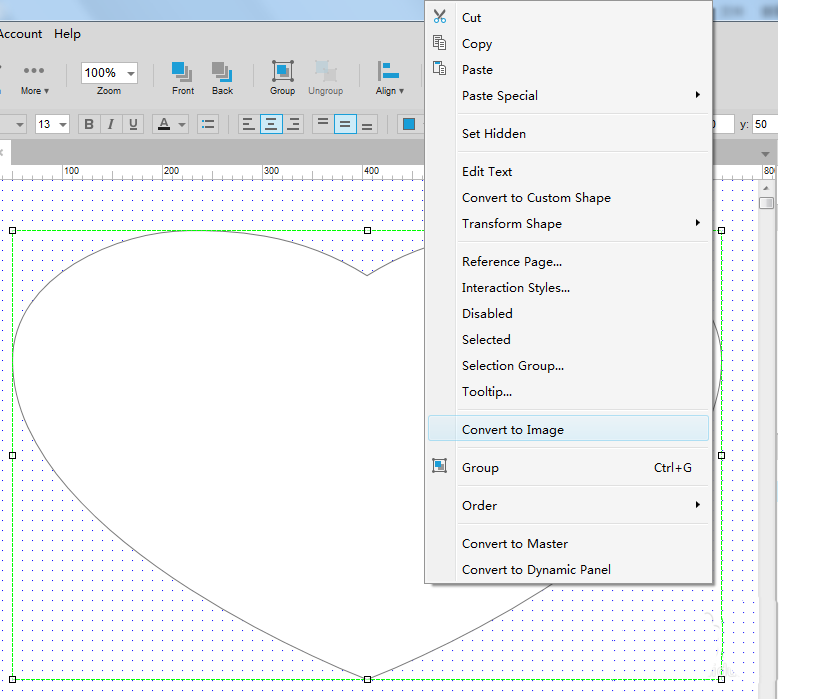This screenshot has width=819, height=699.
Task: Click the Copy icon in context menu
Action: click(440, 43)
